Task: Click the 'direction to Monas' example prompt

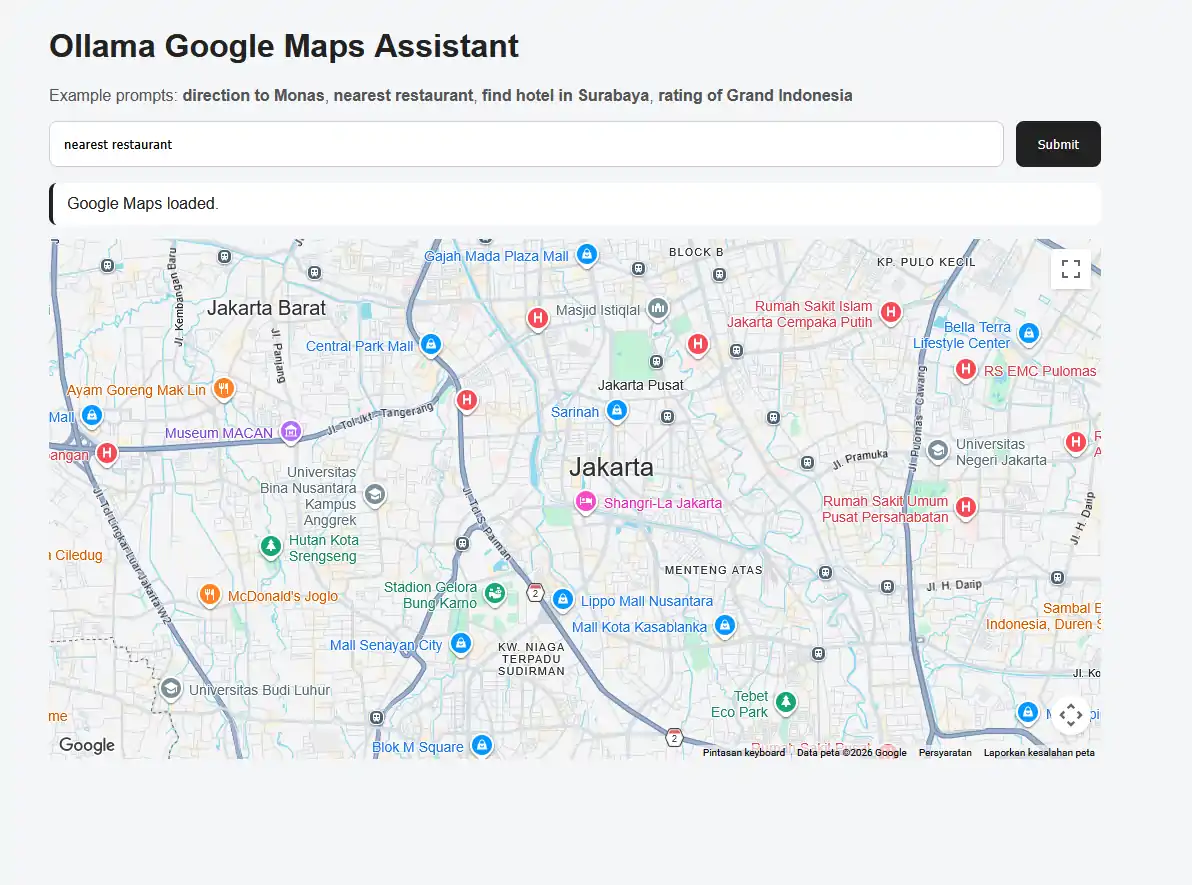Action: [253, 95]
